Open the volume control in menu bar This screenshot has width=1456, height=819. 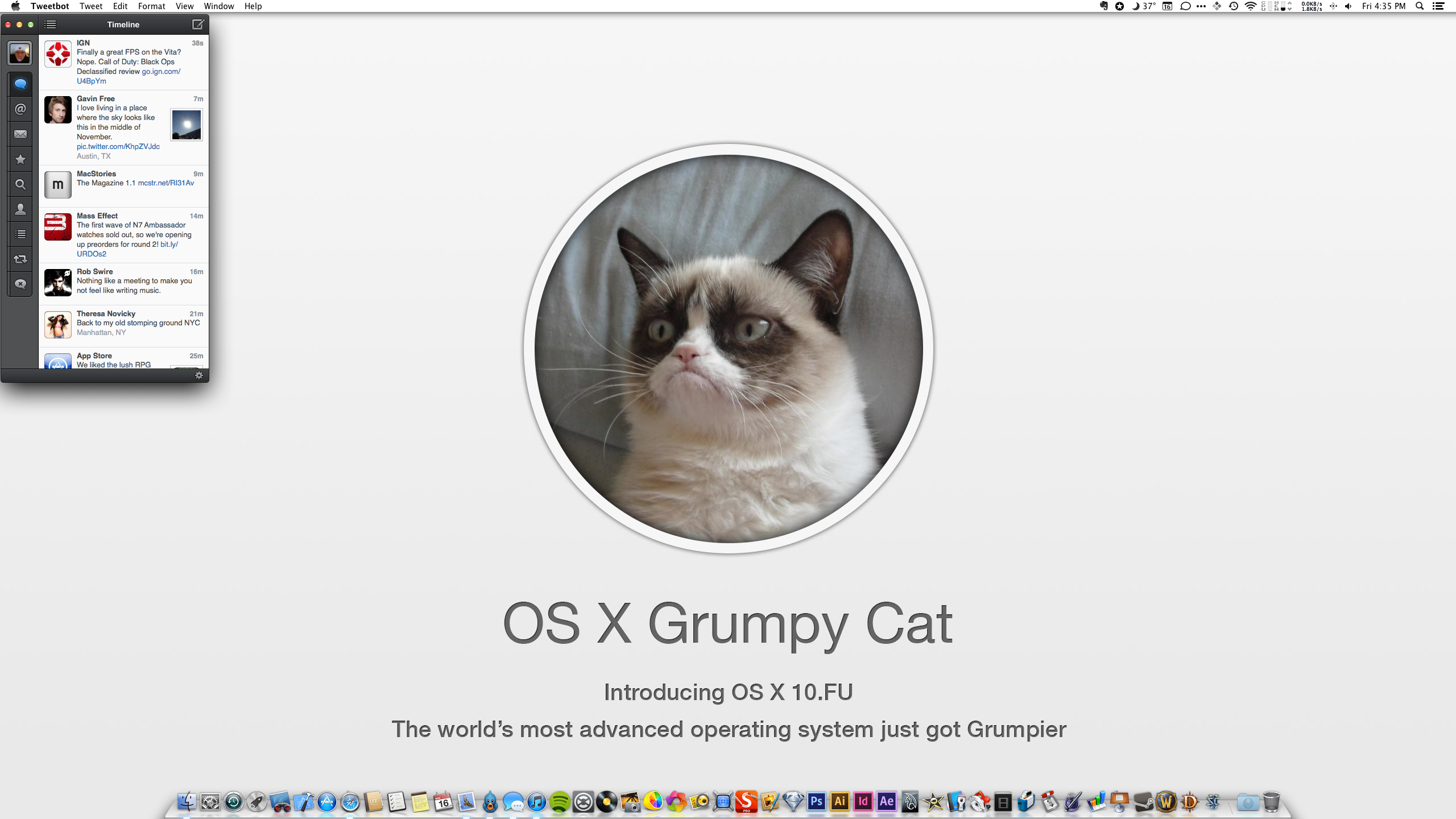point(1348,6)
